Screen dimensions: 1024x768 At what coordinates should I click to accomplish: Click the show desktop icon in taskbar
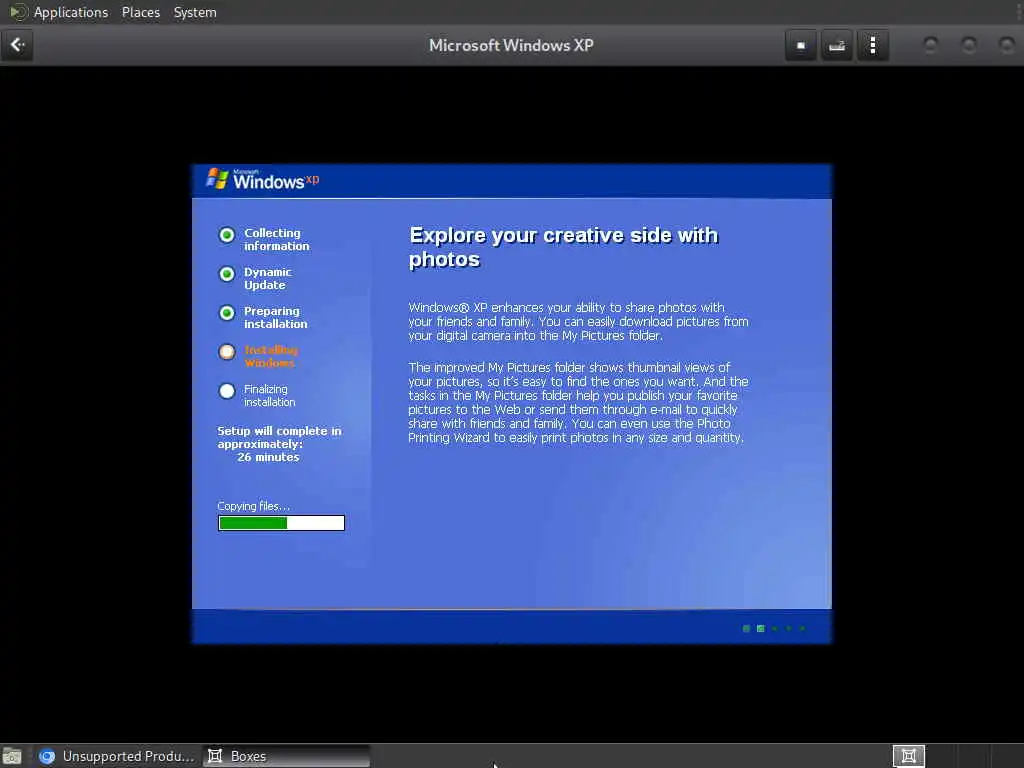tap(12, 756)
